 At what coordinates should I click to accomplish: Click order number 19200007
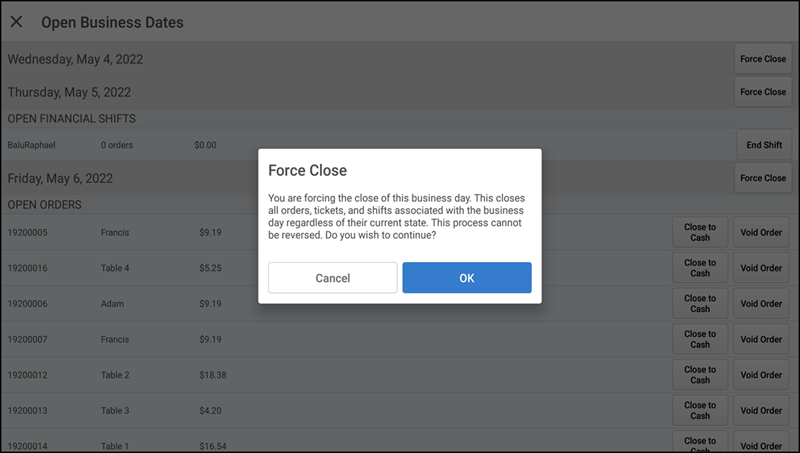28,340
